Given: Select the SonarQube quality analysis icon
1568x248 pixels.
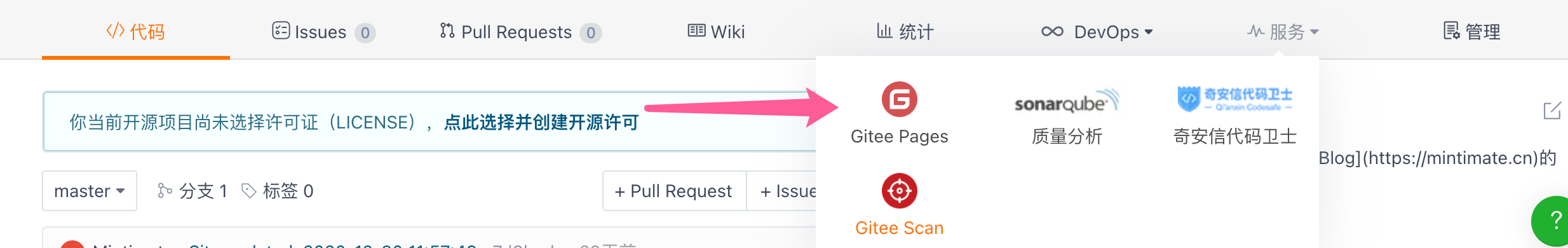Looking at the screenshot, I should point(1067,102).
